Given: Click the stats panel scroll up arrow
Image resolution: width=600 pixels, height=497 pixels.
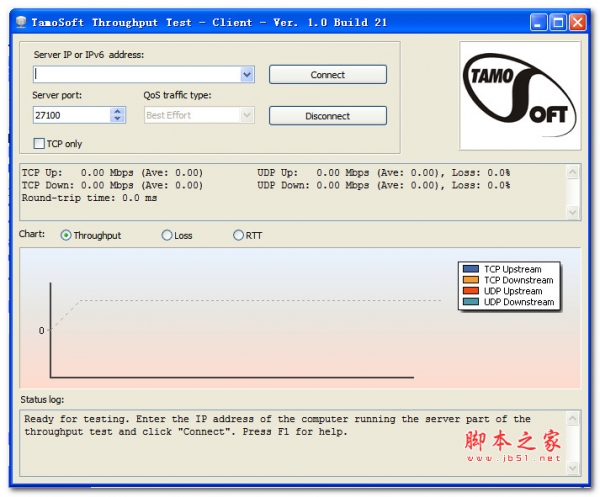Looking at the screenshot, I should point(572,172).
